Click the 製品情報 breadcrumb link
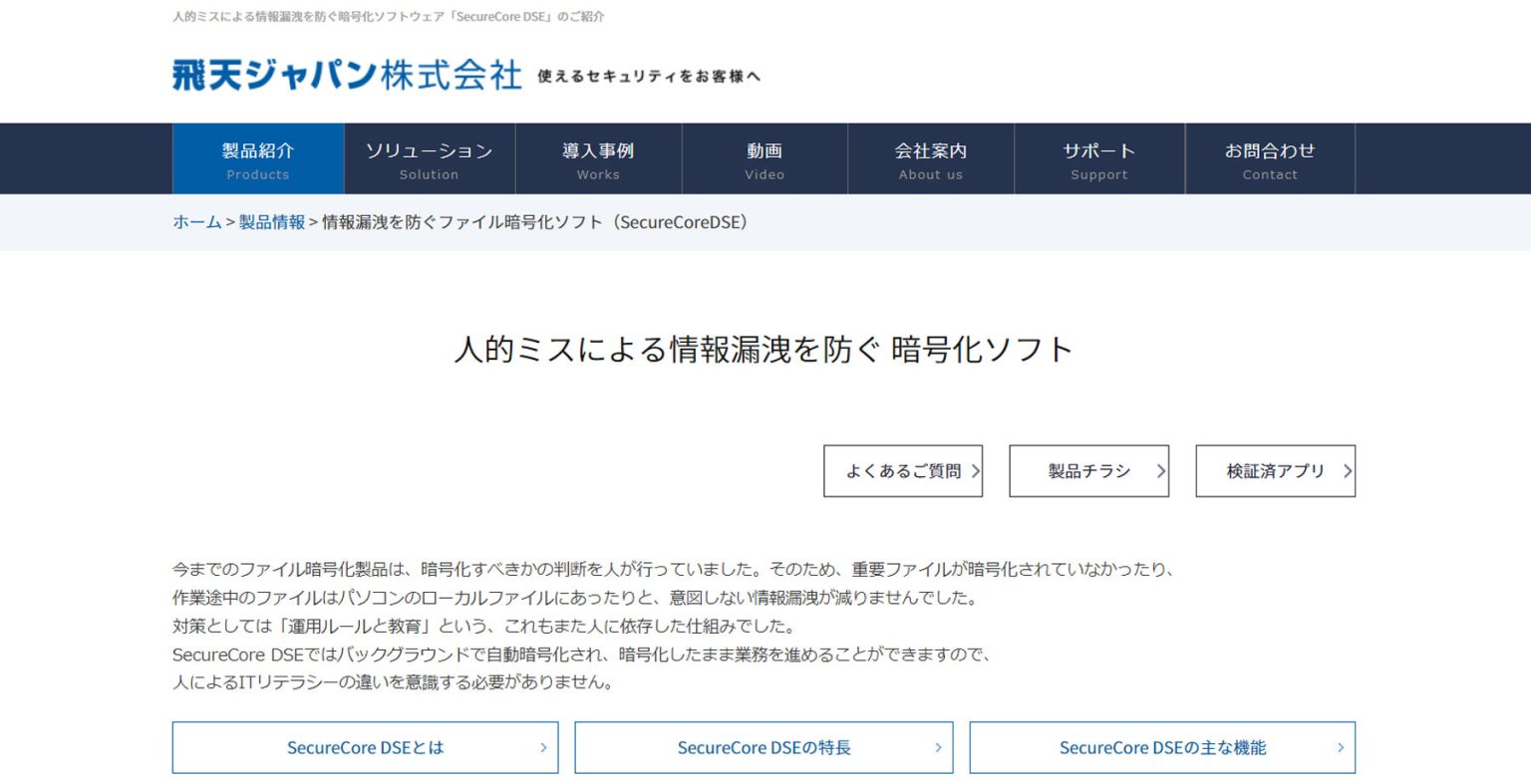This screenshot has height=784, width=1531. click(x=272, y=222)
